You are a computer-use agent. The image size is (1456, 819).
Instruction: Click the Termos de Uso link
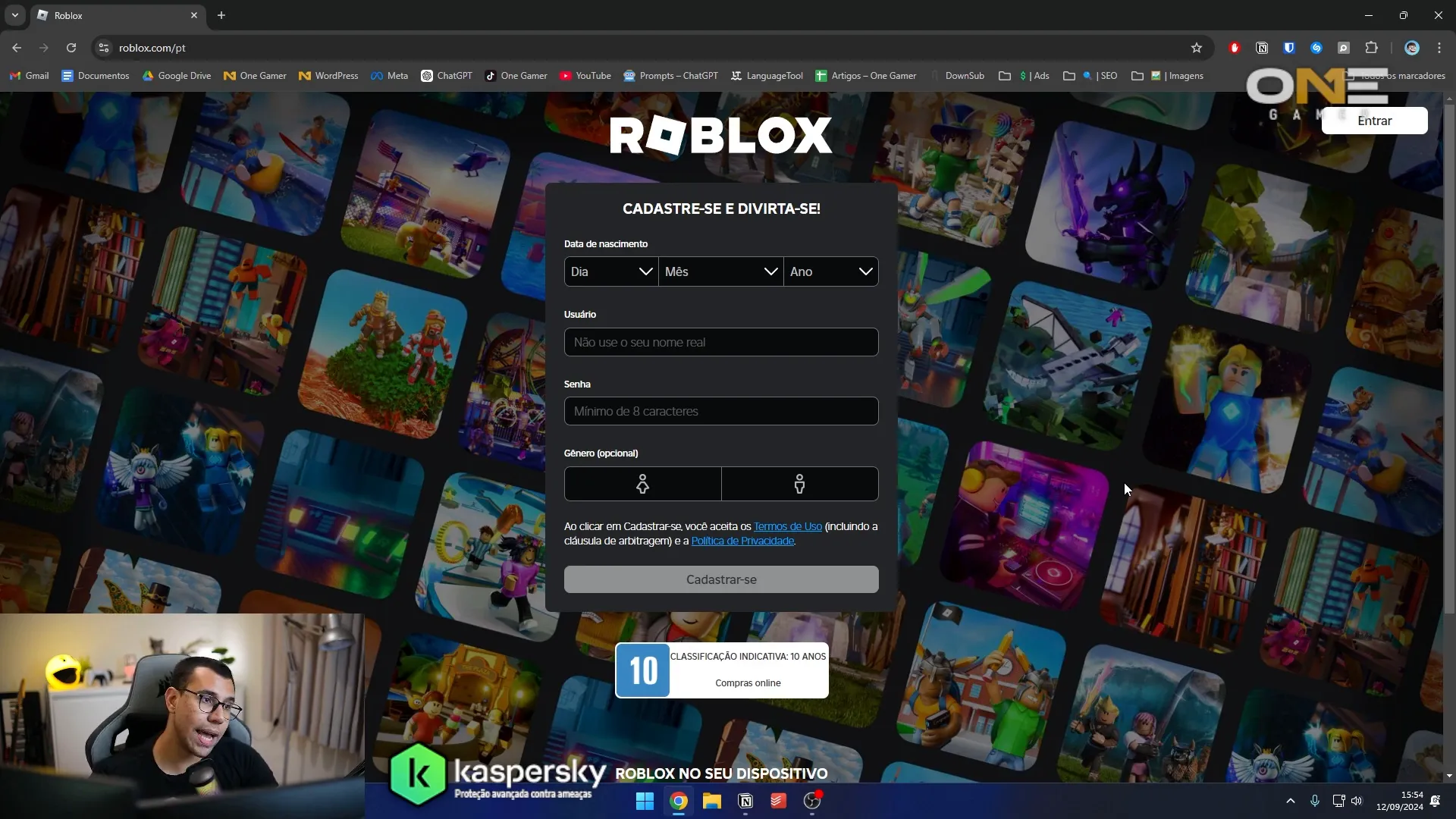[788, 525]
